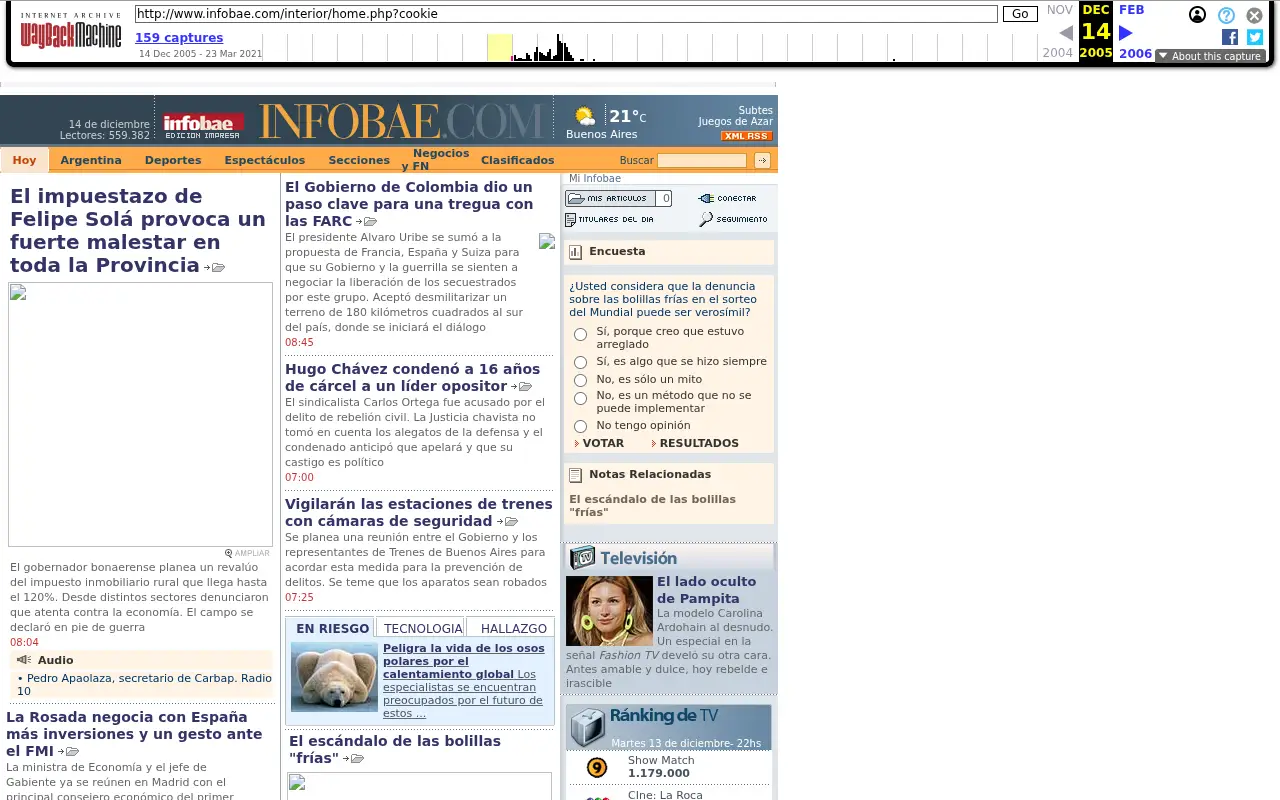This screenshot has width=1280, height=800.
Task: Open the Infobae Edición Impresa logo
Action: click(203, 125)
